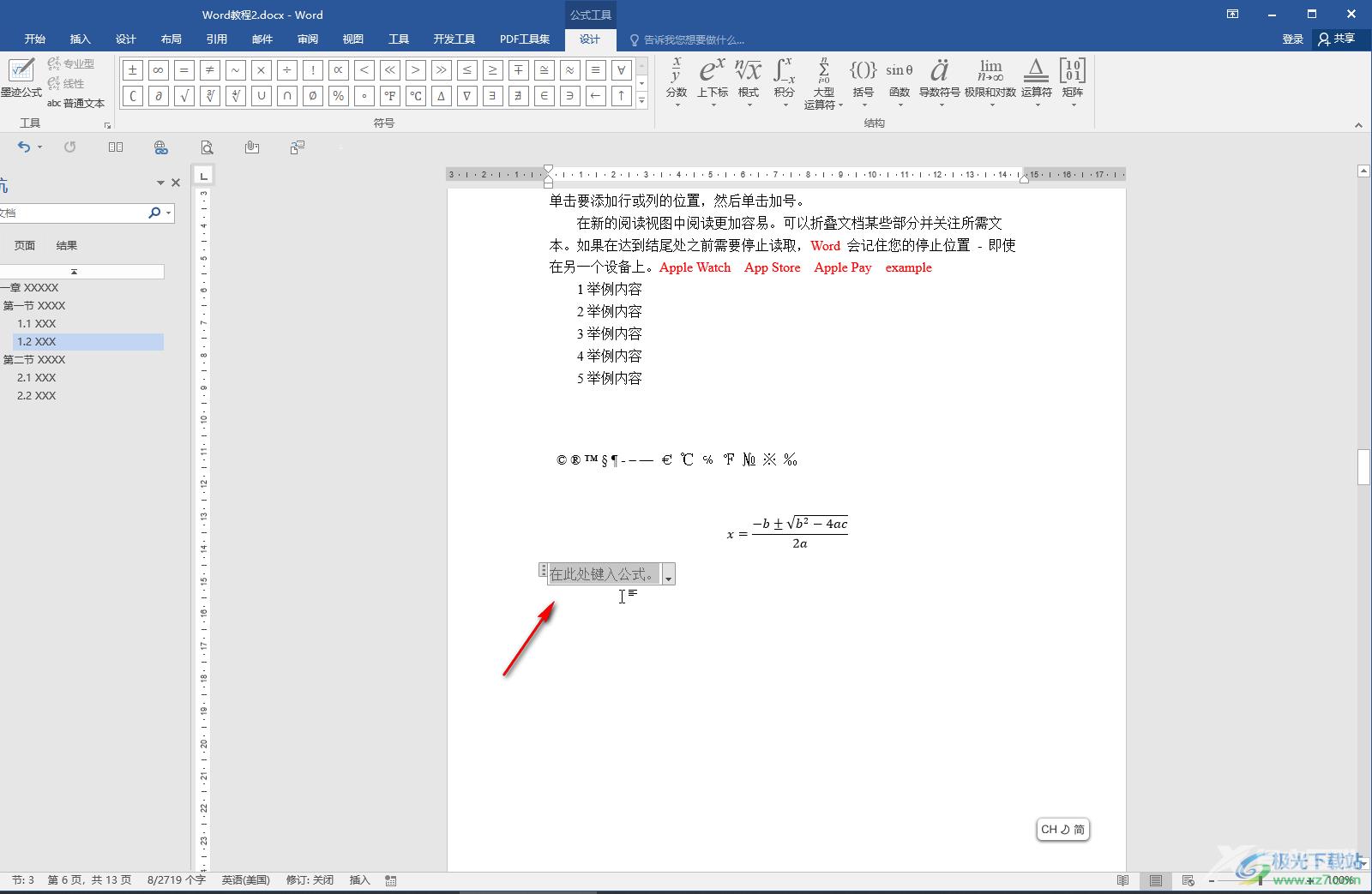This screenshot has width=1372, height=894.
Task: Open the 审阅 (Review) ribbon tab
Action: [307, 39]
